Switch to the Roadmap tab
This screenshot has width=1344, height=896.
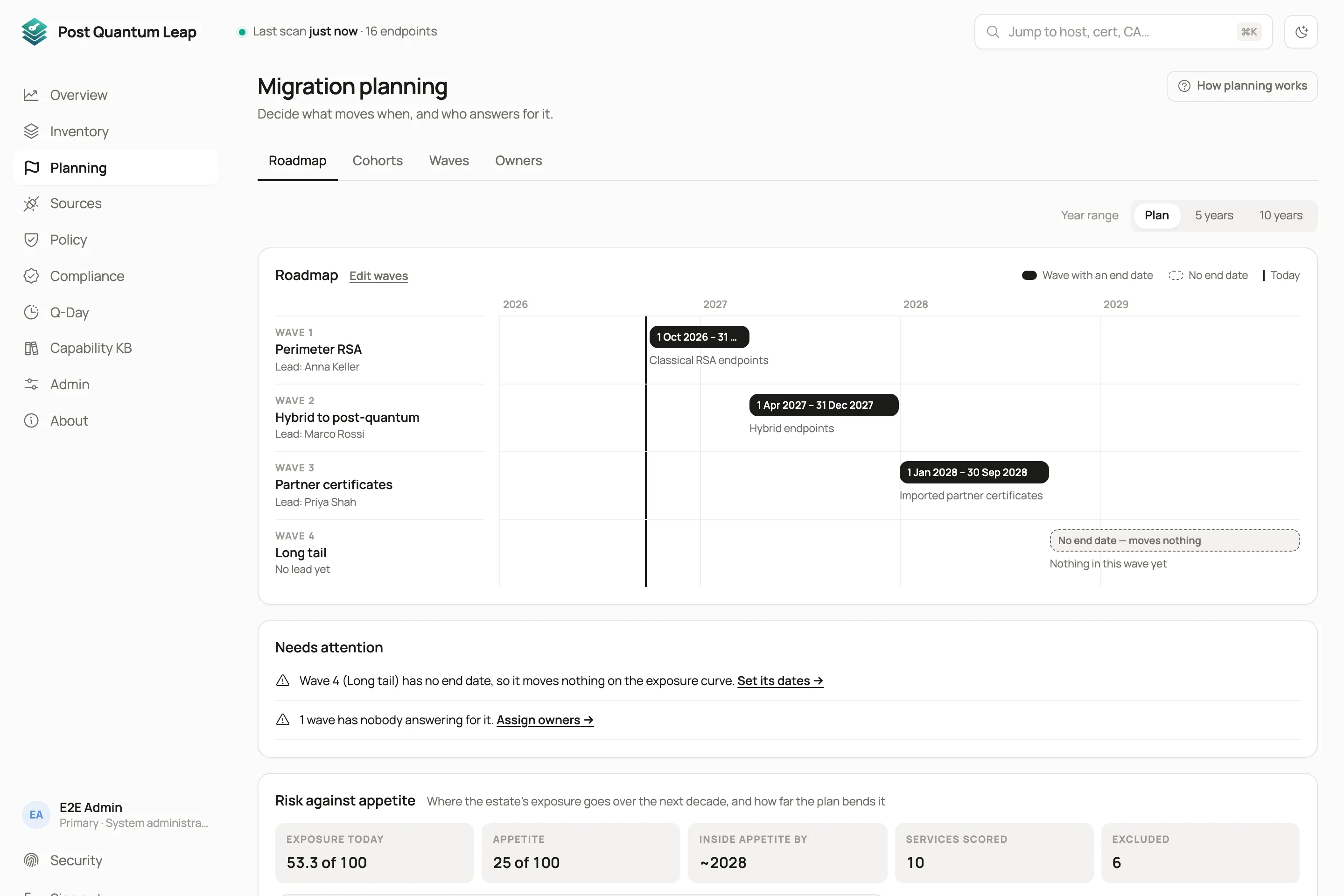click(x=297, y=161)
